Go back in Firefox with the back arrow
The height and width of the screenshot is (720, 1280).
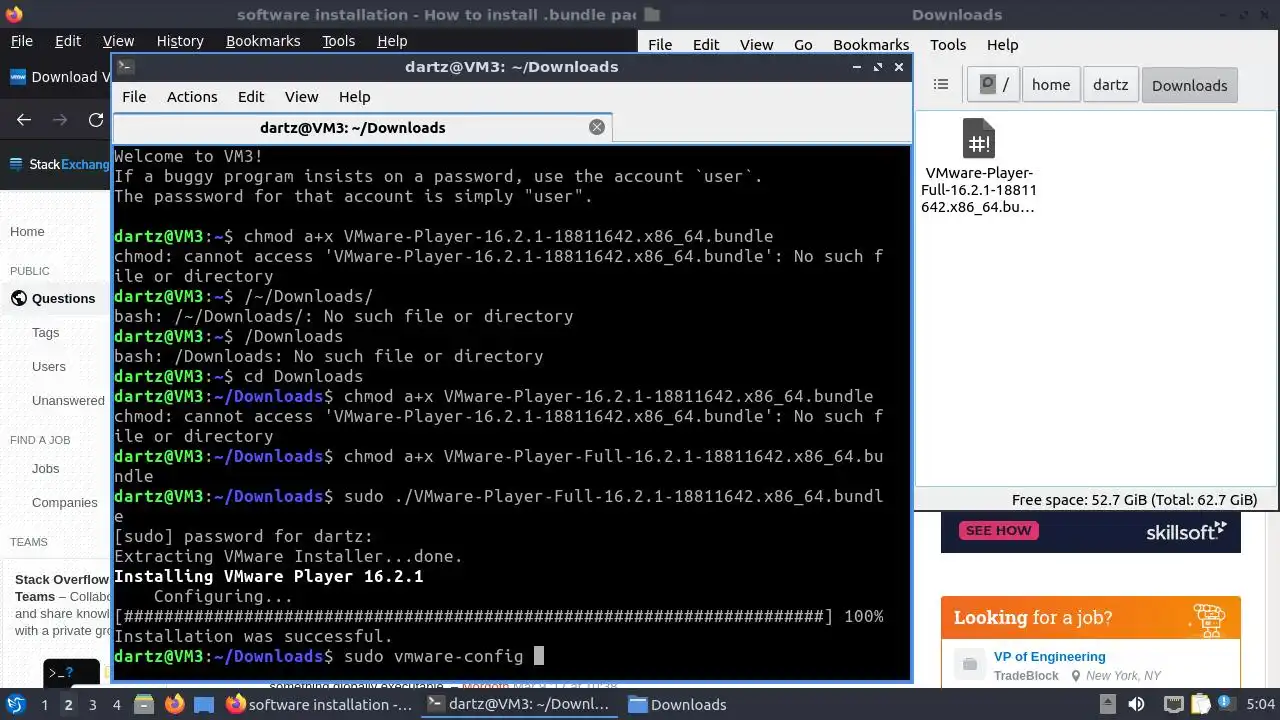pos(24,120)
